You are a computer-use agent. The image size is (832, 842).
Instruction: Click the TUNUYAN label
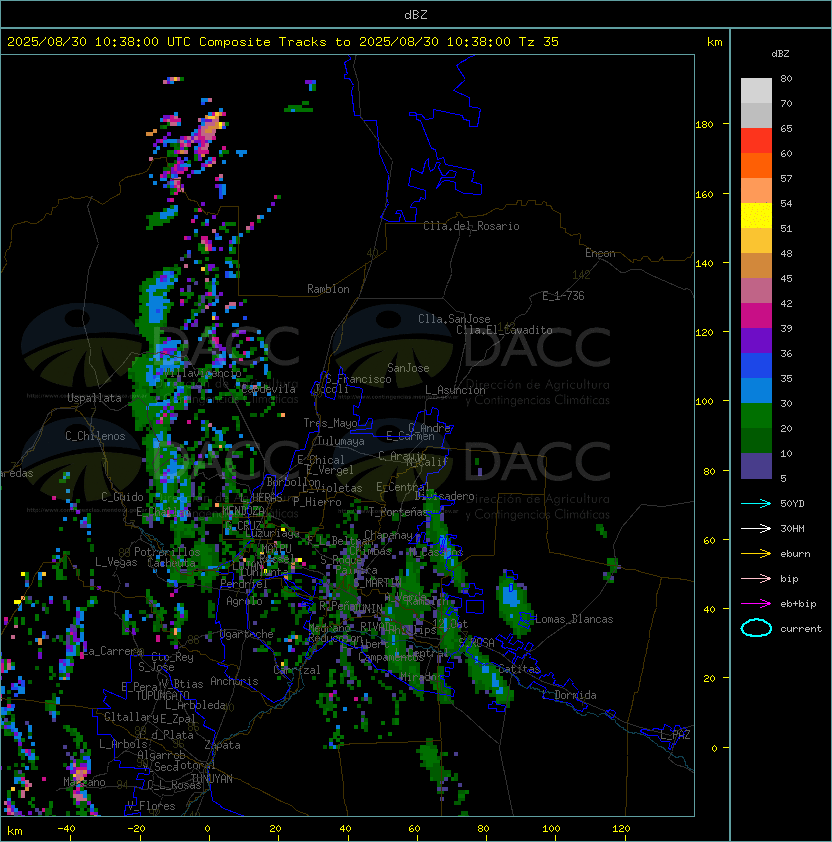coord(212,779)
